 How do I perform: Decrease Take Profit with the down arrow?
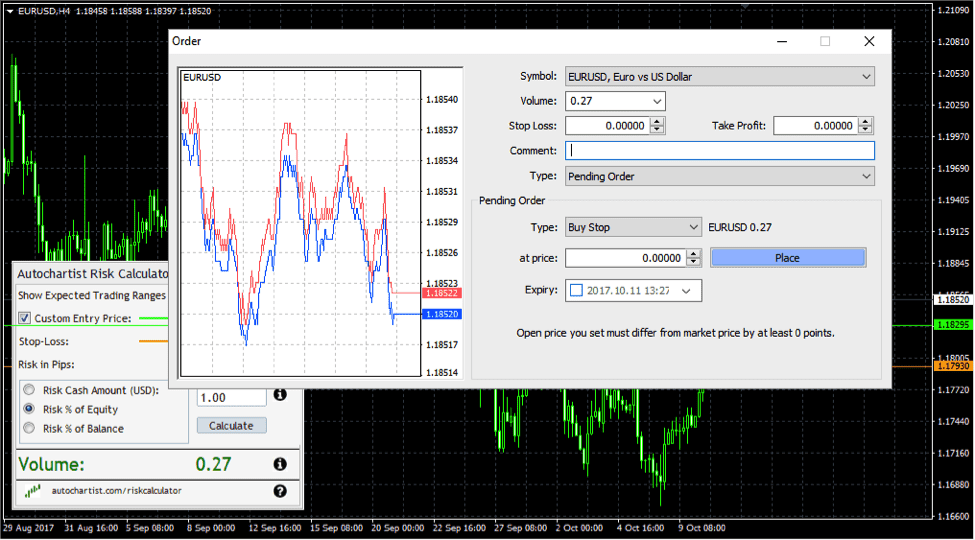click(865, 130)
